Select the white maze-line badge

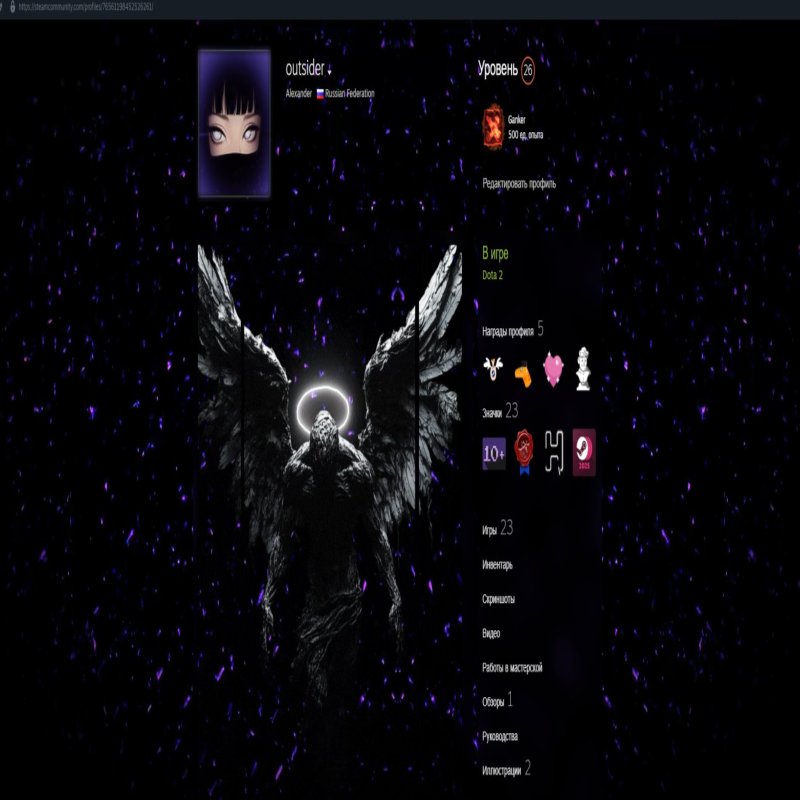(x=554, y=452)
